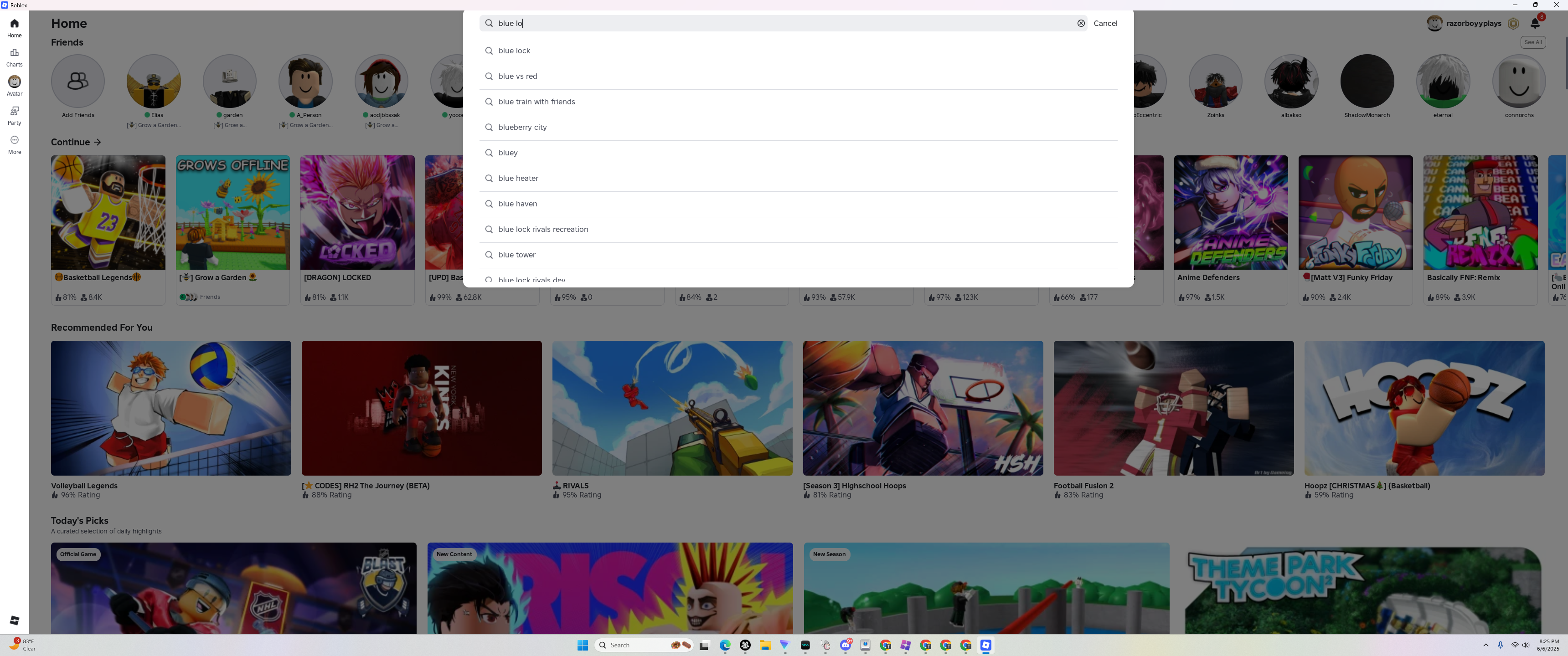This screenshot has height=656, width=1568.
Task: Open friend connorchs's avatar
Action: 1519,82
